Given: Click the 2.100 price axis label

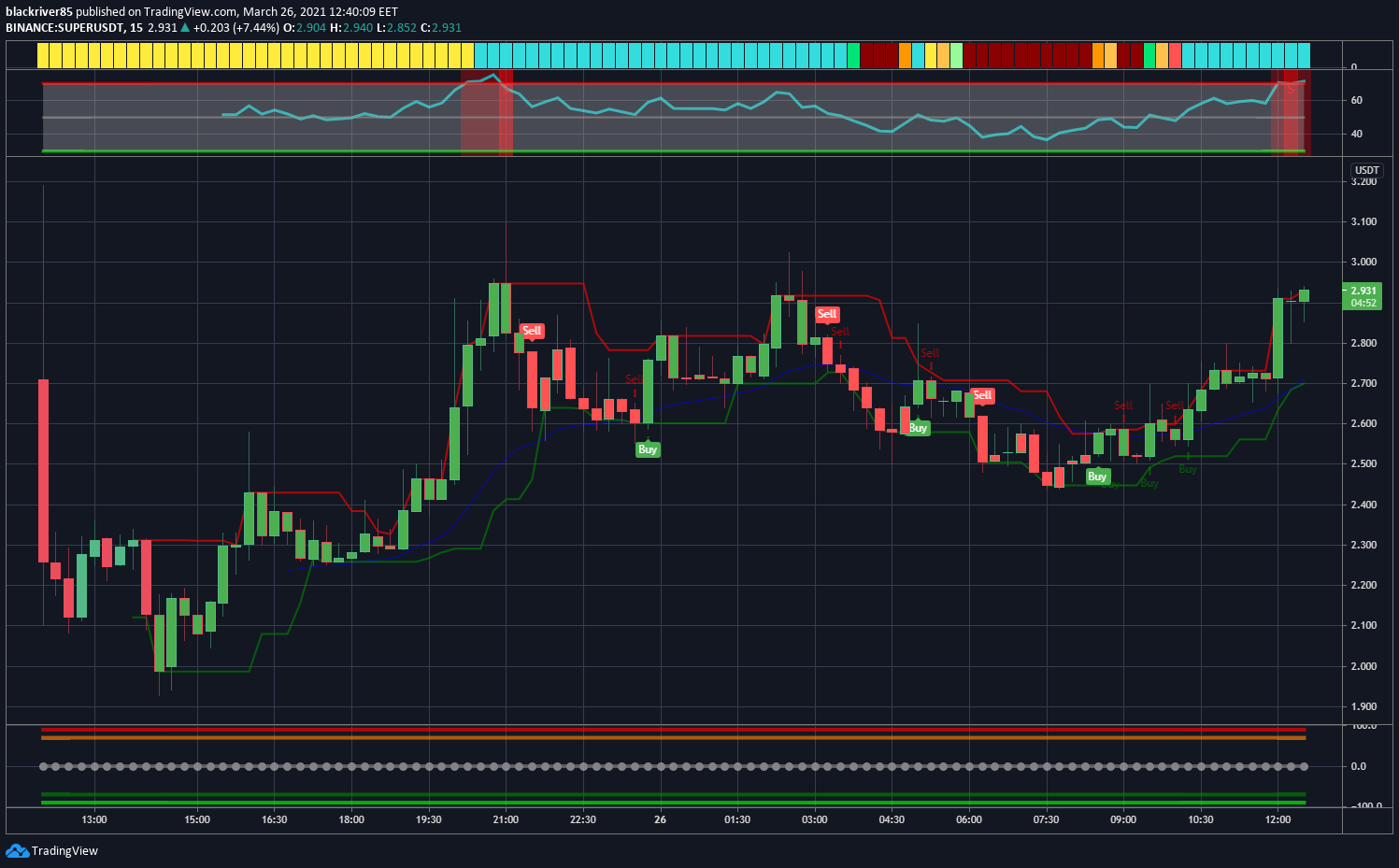Looking at the screenshot, I should coord(1363,625).
